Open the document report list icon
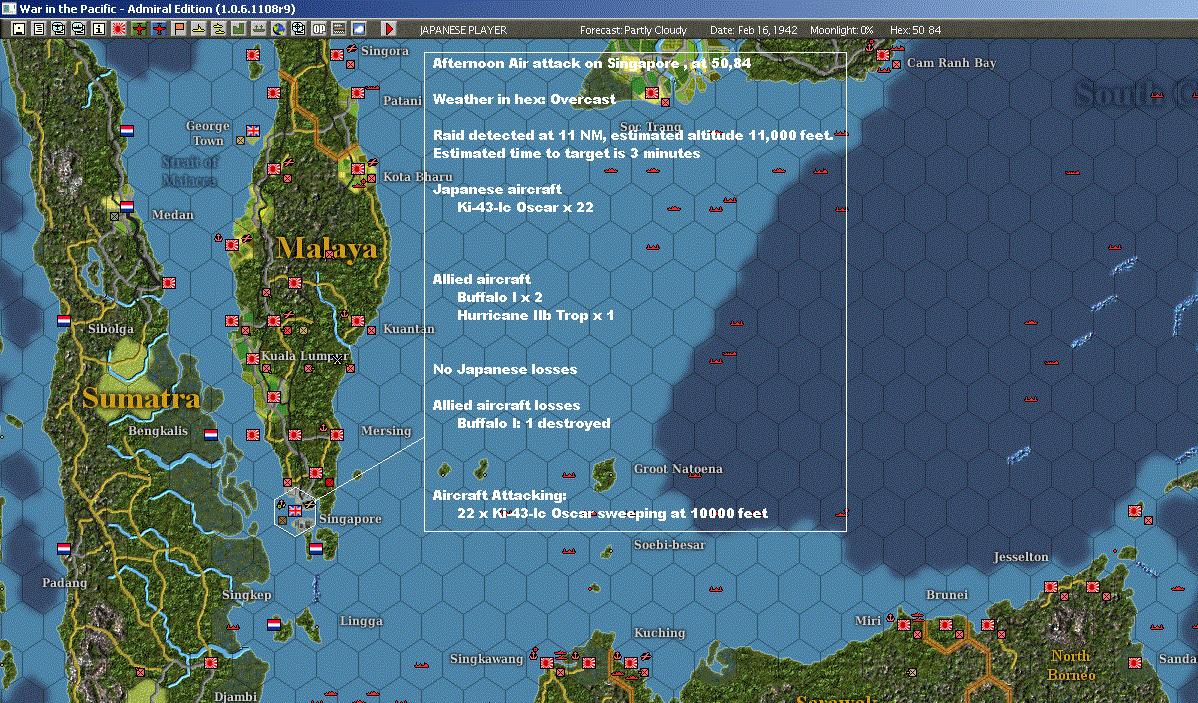This screenshot has width=1198, height=703. tap(39, 29)
